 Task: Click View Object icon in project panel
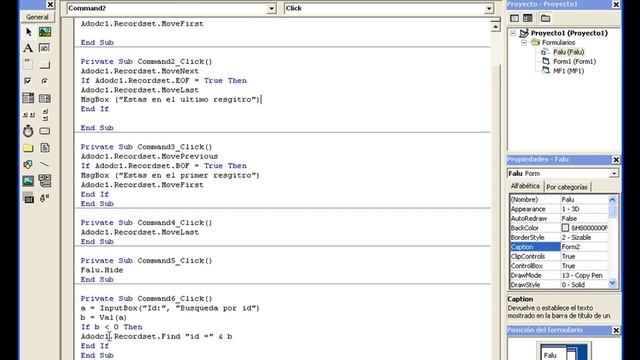pos(528,18)
